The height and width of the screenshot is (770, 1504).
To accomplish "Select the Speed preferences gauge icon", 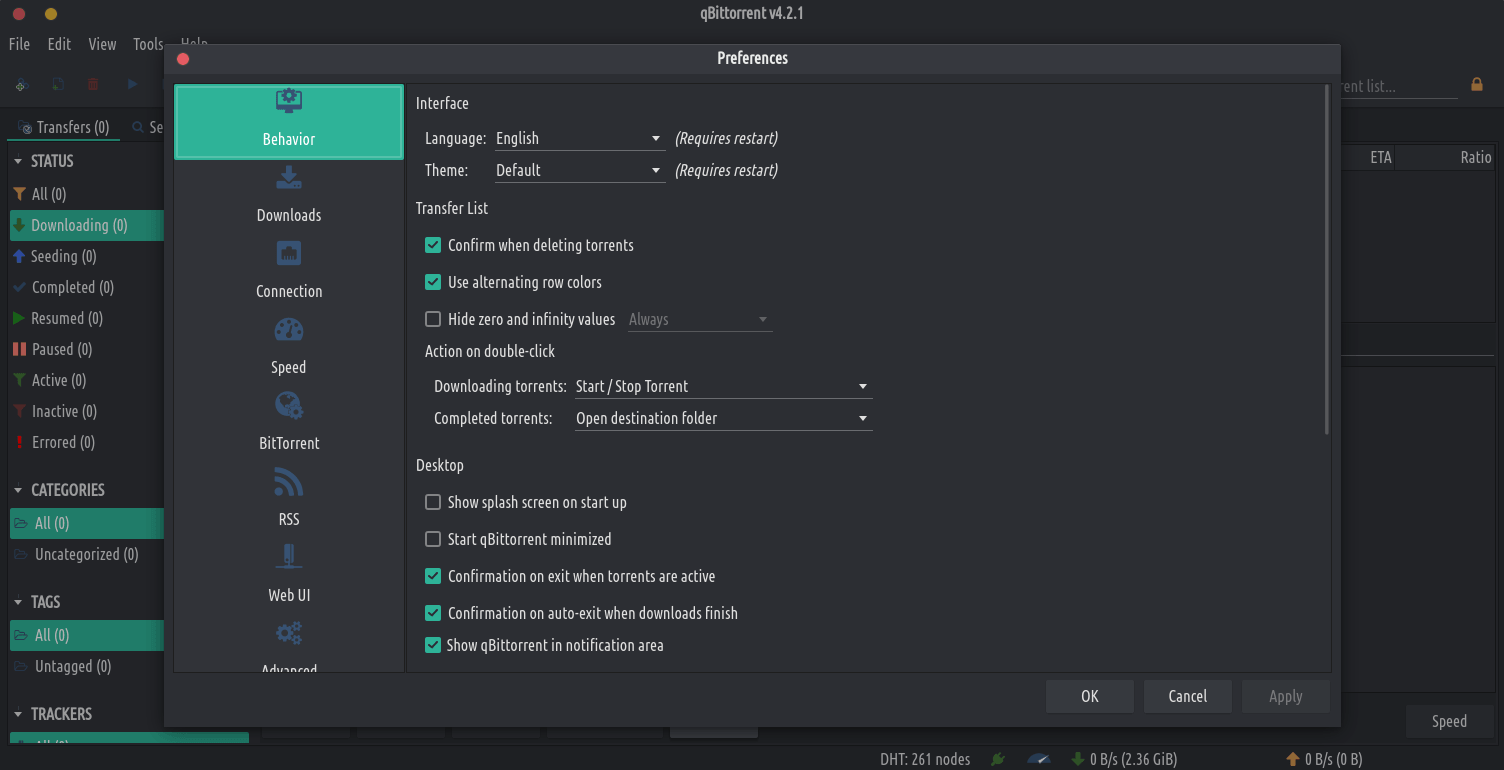I will (x=289, y=330).
